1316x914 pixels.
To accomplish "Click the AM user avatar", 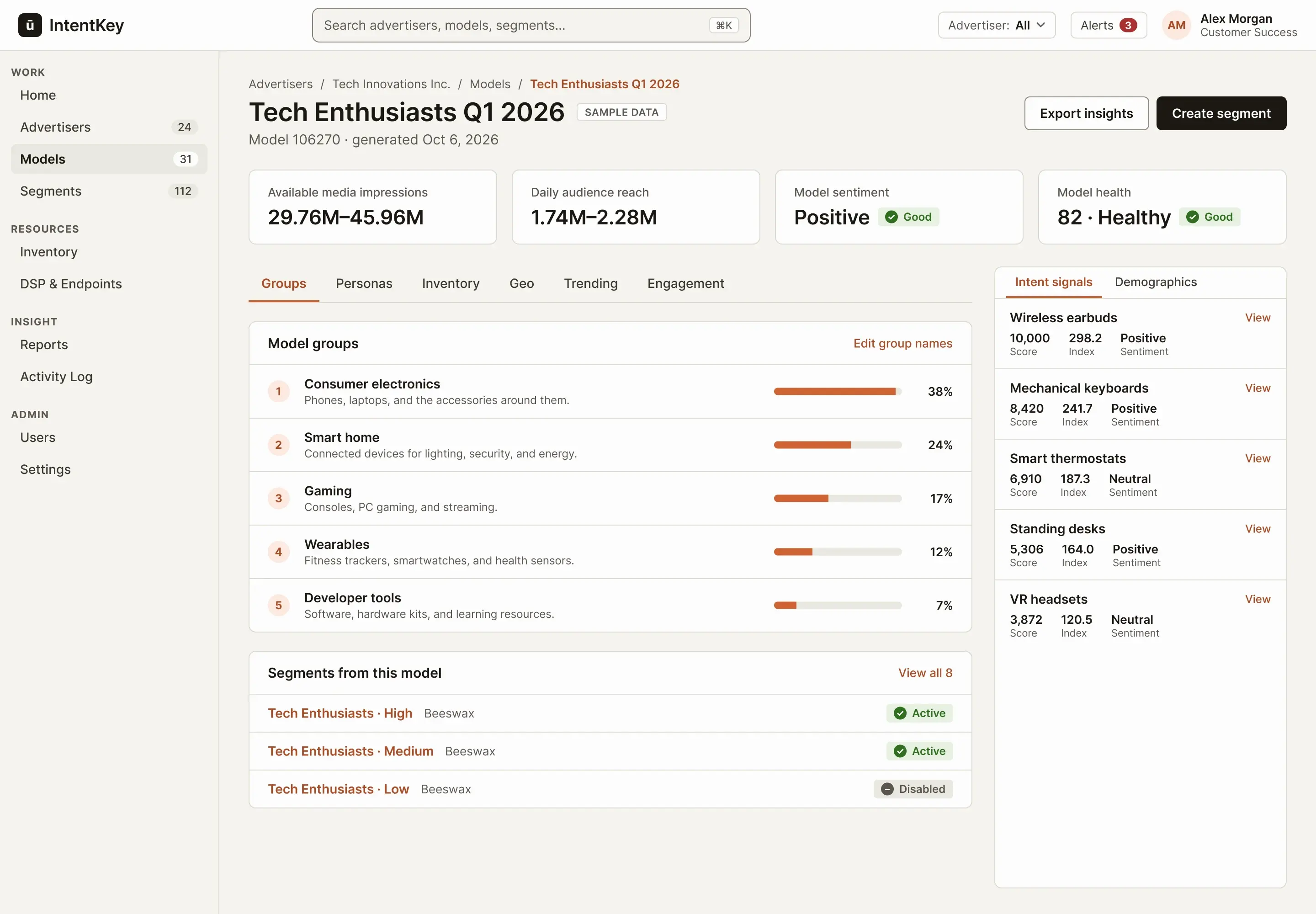I will (x=1176, y=25).
